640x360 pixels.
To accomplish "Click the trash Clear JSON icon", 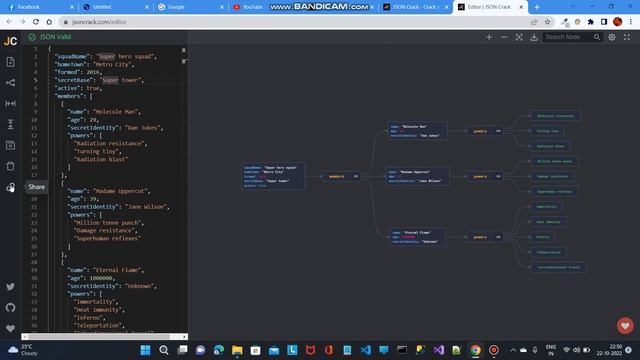I will coord(11,166).
